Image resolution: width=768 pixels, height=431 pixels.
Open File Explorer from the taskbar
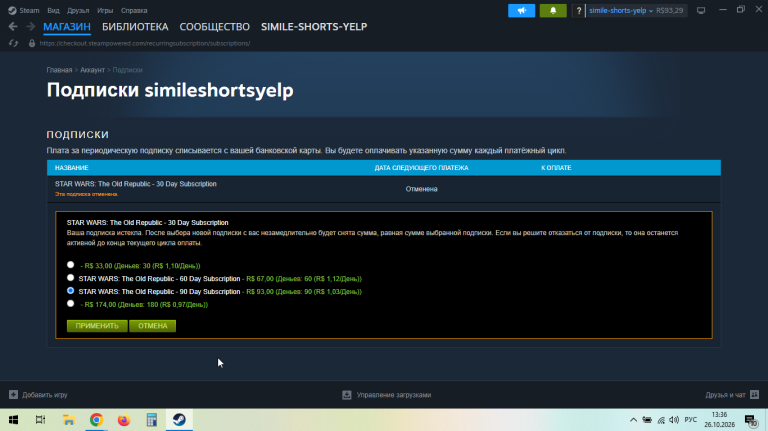[x=69, y=420]
